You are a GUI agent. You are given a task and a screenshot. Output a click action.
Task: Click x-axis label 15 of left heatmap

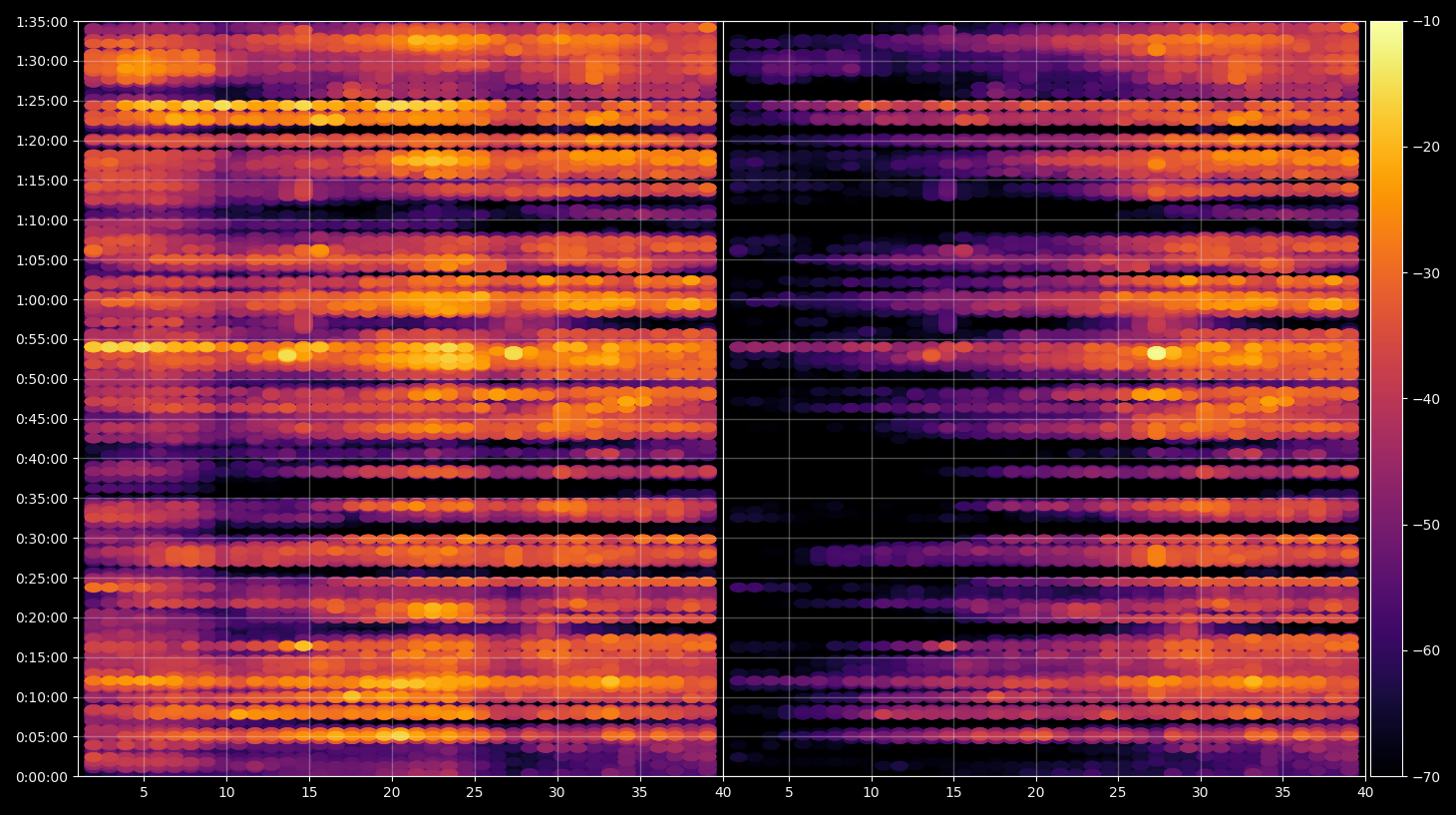(x=309, y=793)
